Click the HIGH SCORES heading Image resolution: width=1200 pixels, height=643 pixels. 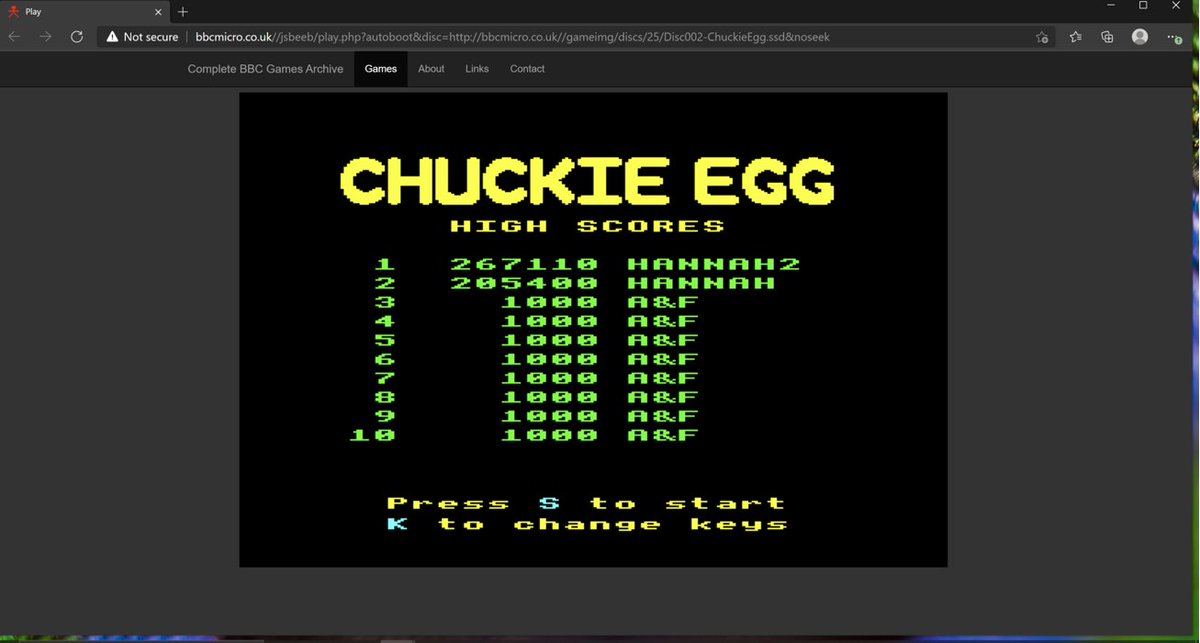(587, 226)
